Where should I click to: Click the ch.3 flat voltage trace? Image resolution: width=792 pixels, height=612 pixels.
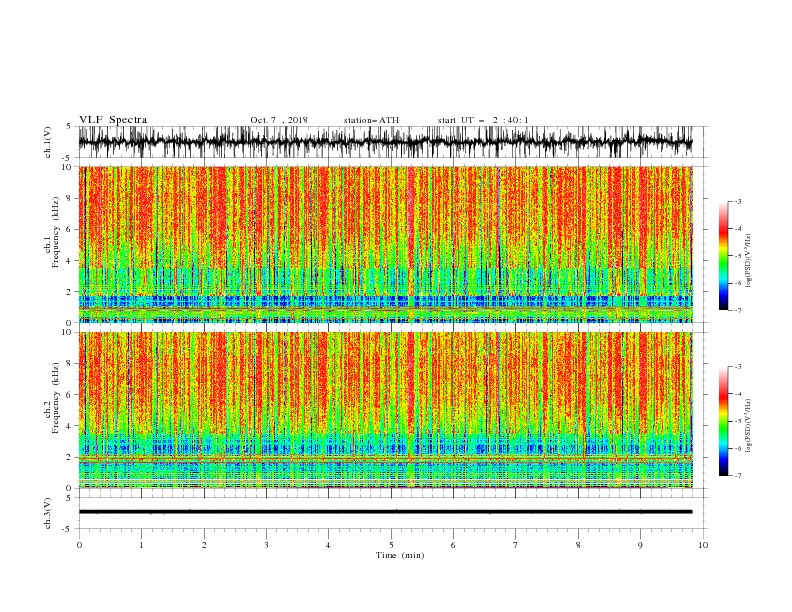[x=385, y=512]
